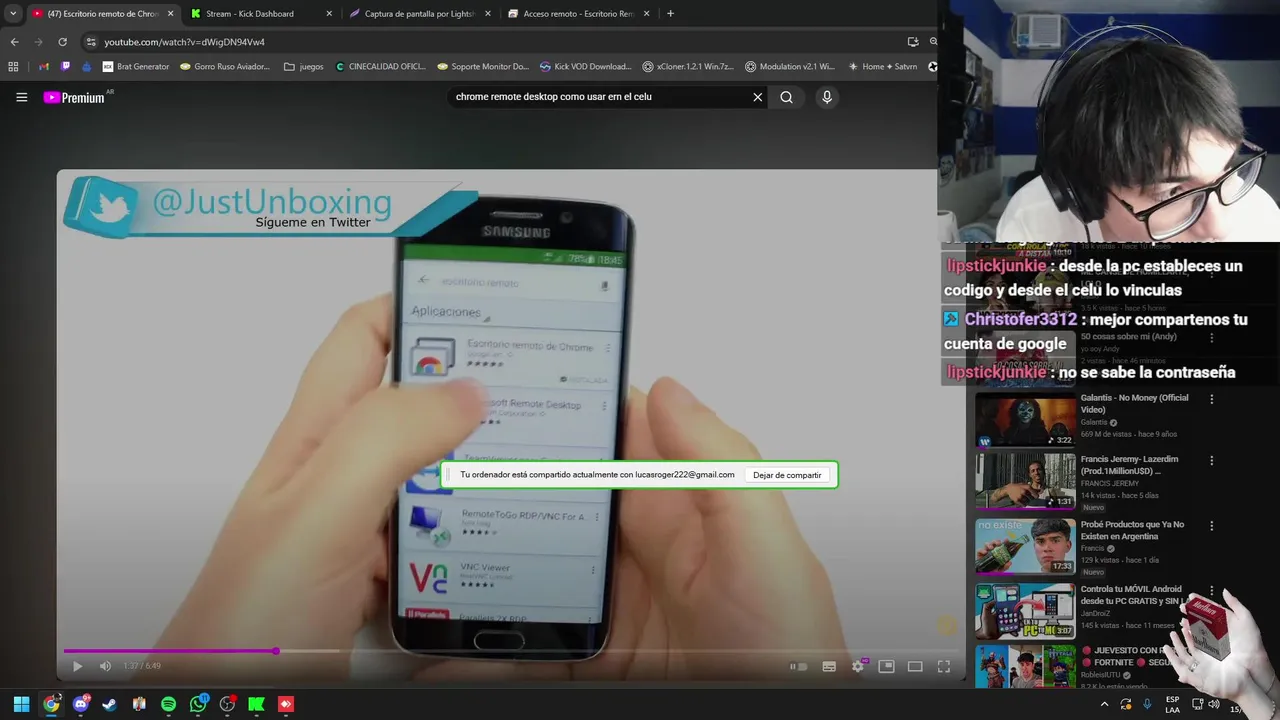Image resolution: width=1280 pixels, height=720 pixels.
Task: Open more options for Galantis No Money video
Action: pyautogui.click(x=1211, y=399)
